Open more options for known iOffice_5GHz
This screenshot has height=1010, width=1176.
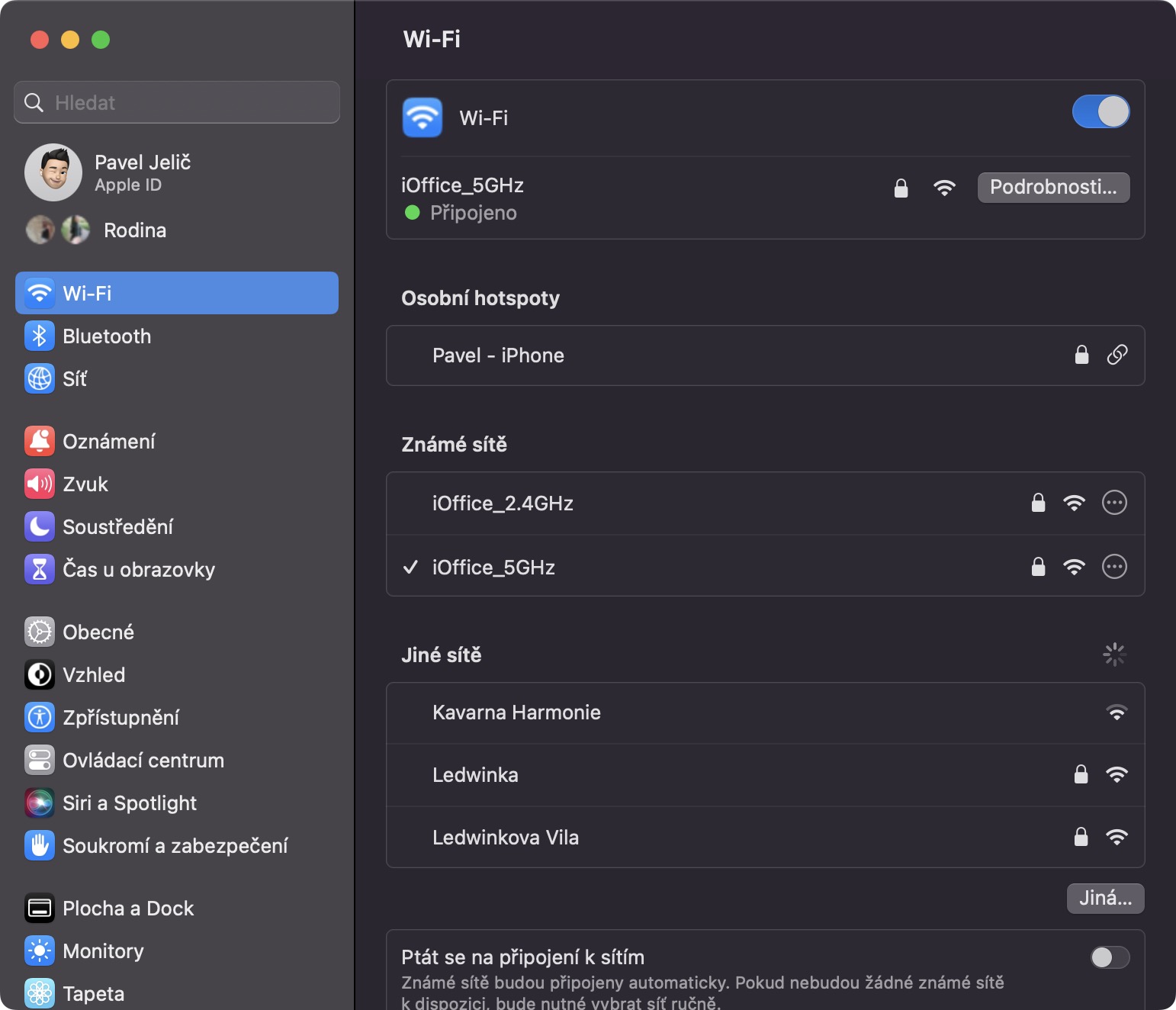click(1114, 567)
